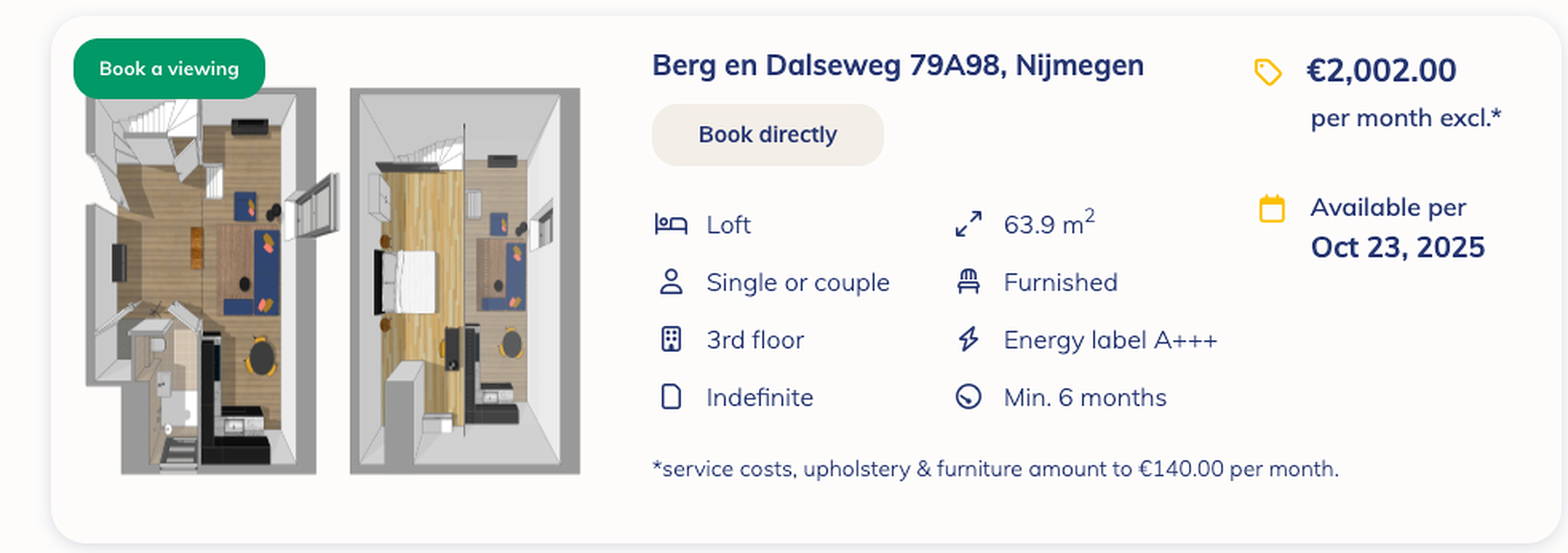Click the person icon for Single or couple
The width and height of the screenshot is (1568, 553).
coord(671,282)
